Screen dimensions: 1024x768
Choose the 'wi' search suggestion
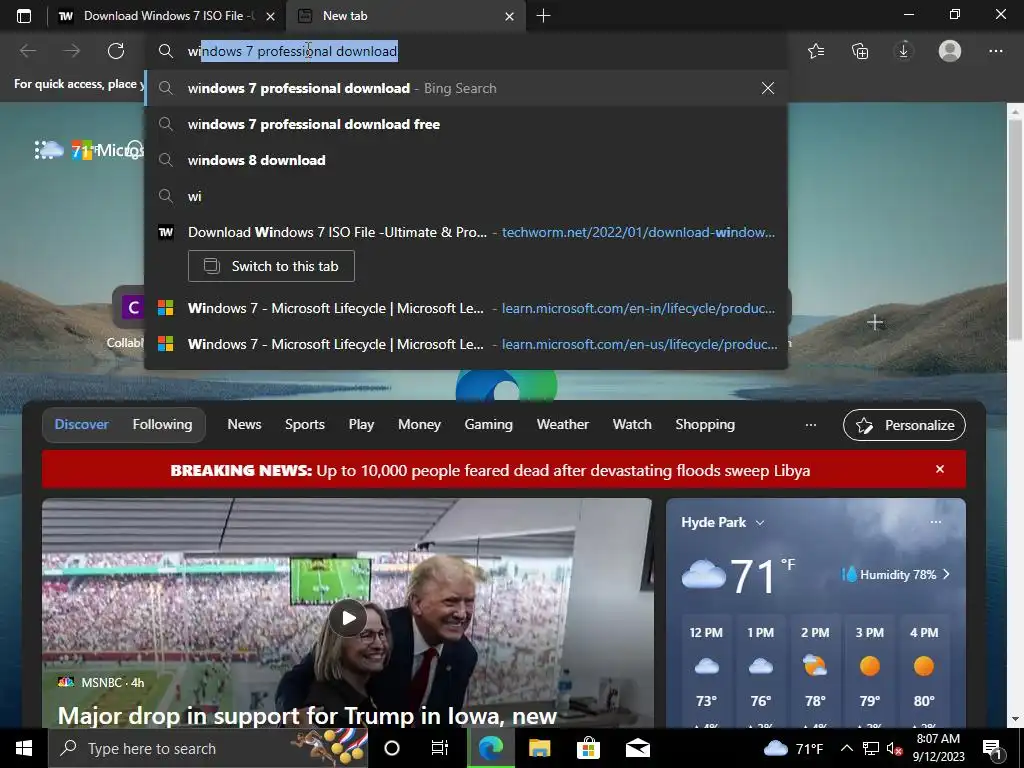(466, 196)
